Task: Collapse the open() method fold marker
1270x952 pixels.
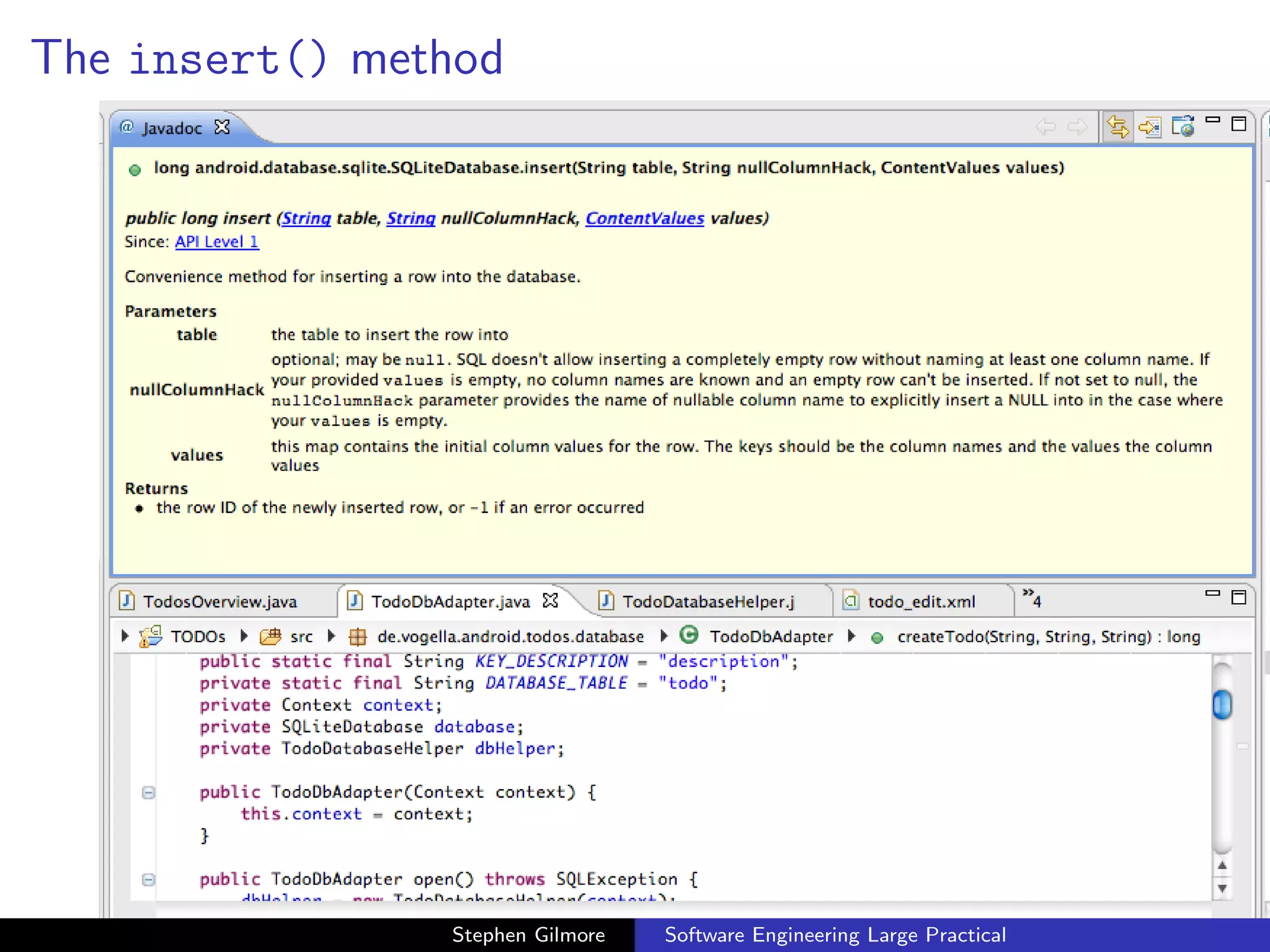Action: coord(148,880)
